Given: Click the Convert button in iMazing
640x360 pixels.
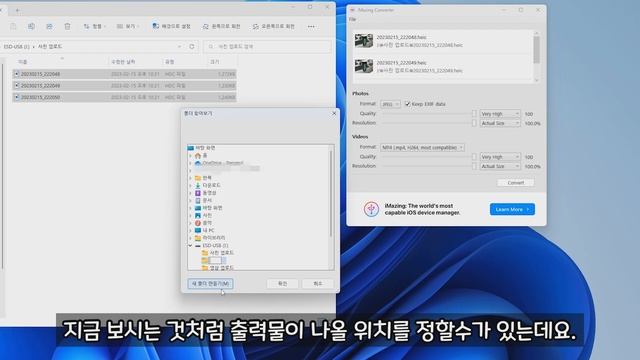Looking at the screenshot, I should pos(516,182).
